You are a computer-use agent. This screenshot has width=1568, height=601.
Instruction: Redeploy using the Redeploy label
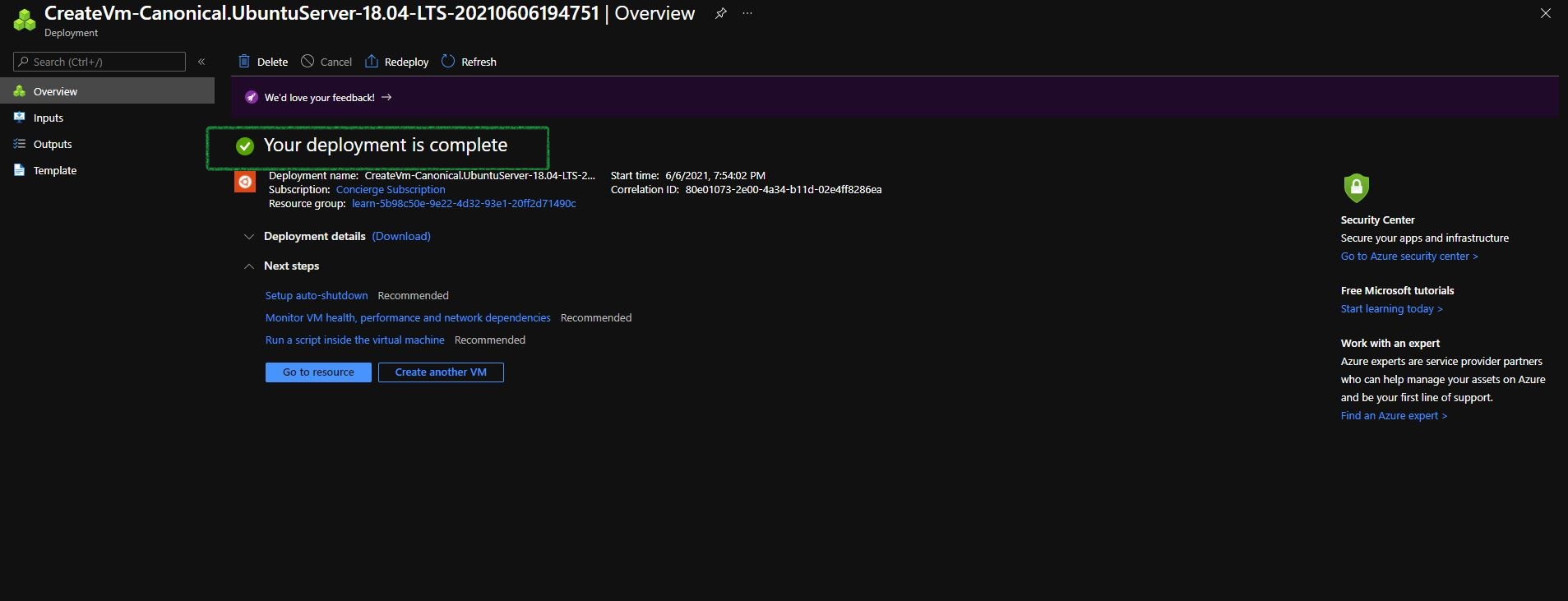pos(407,62)
